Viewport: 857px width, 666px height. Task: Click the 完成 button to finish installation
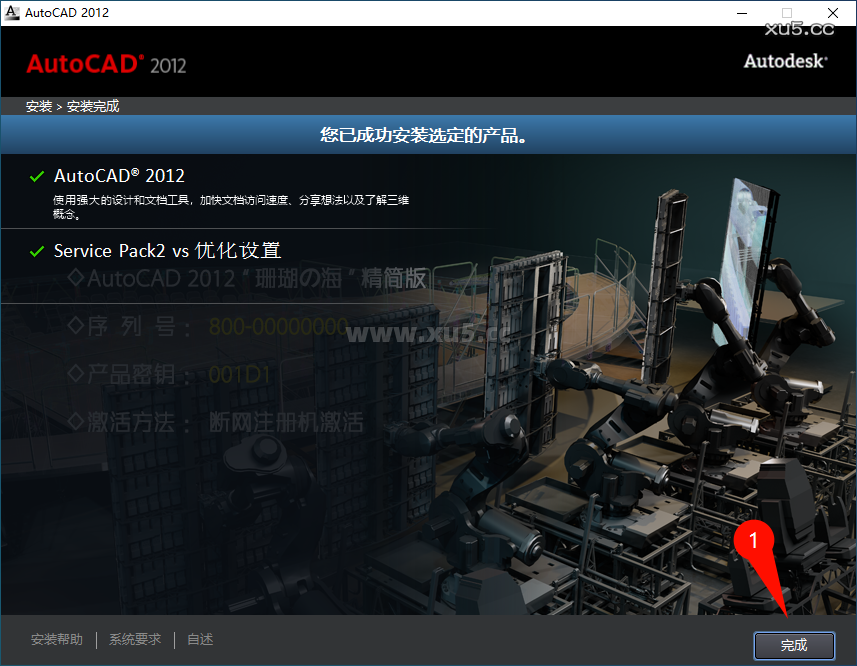[x=794, y=645]
